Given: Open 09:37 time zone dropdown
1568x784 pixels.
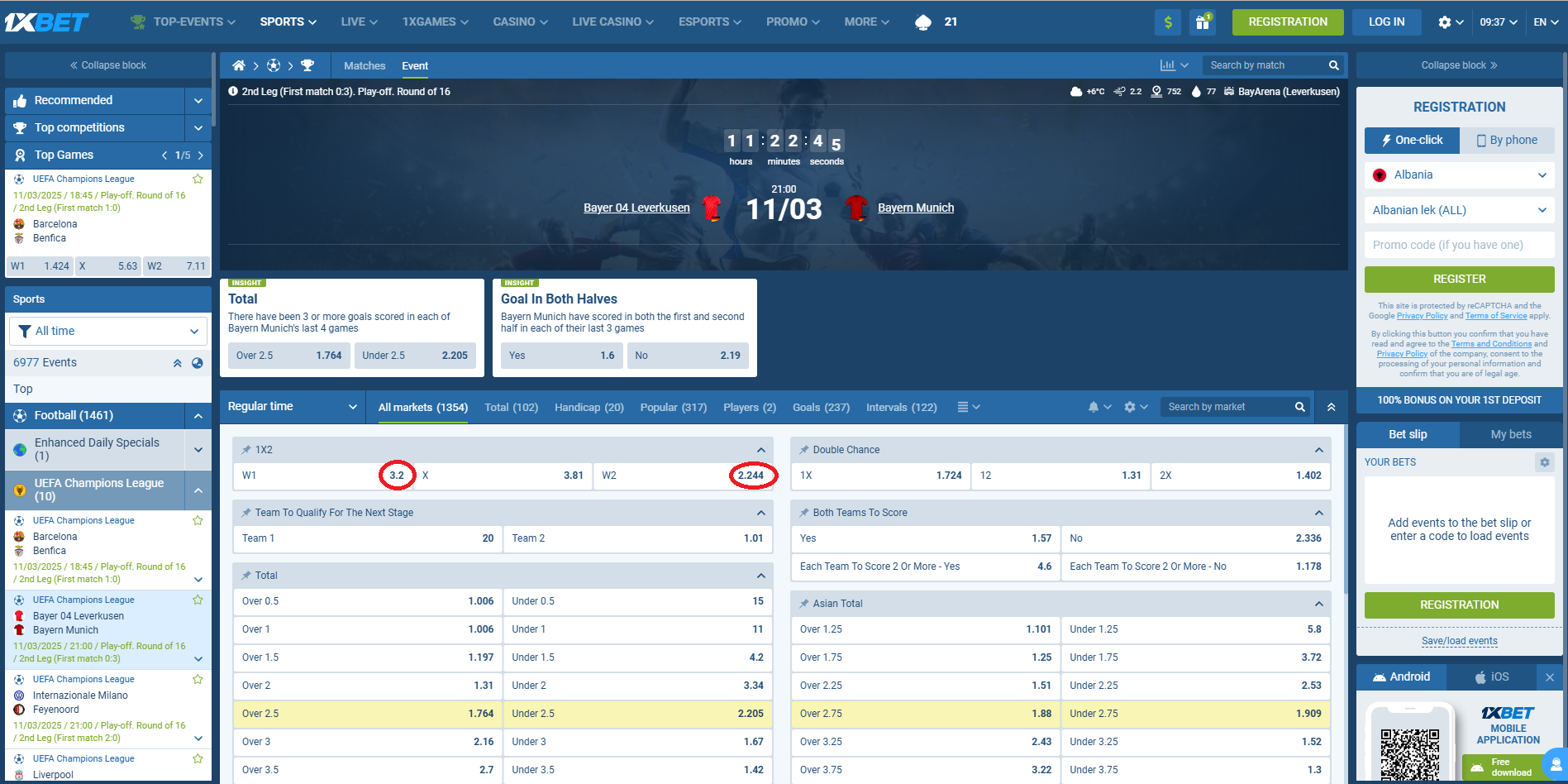Looking at the screenshot, I should pyautogui.click(x=1499, y=22).
